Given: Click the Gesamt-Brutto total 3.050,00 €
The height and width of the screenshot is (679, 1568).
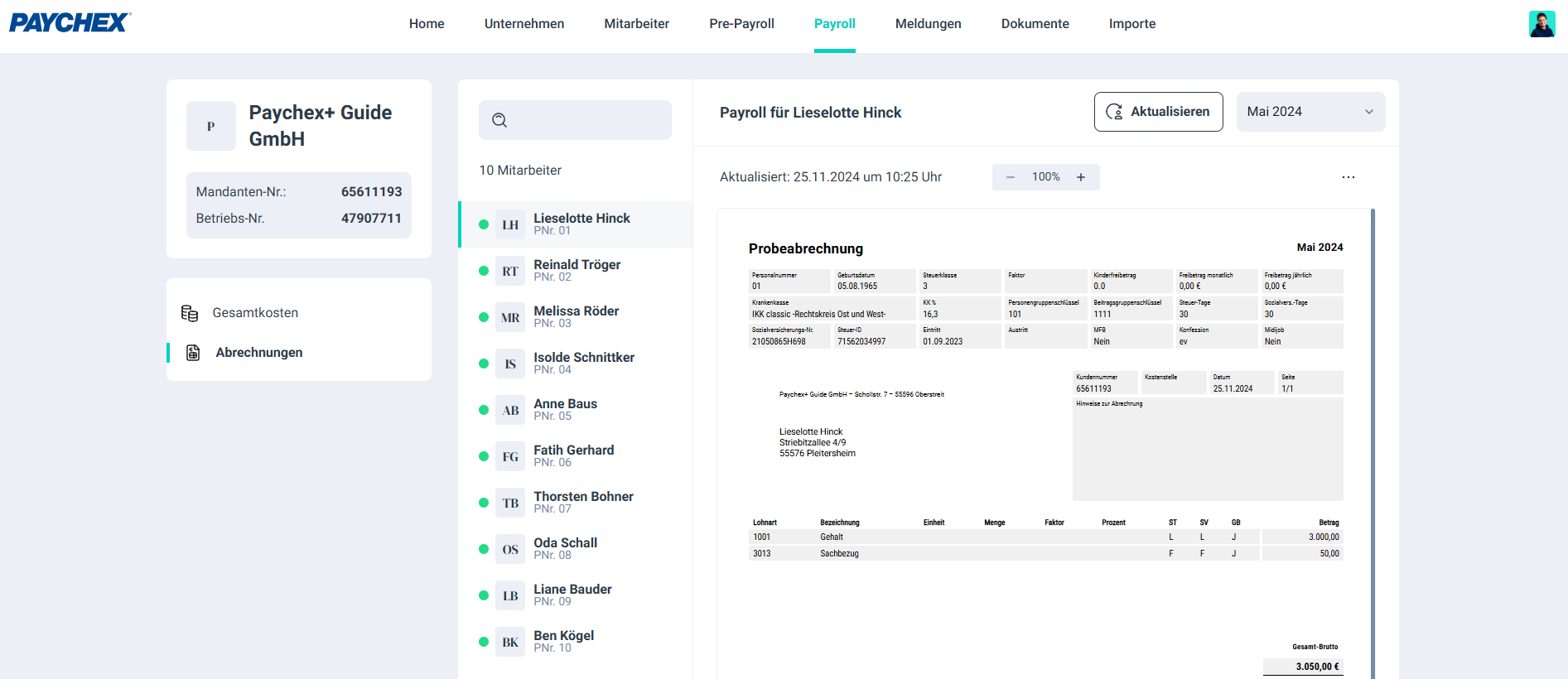Looking at the screenshot, I should point(1317,667).
